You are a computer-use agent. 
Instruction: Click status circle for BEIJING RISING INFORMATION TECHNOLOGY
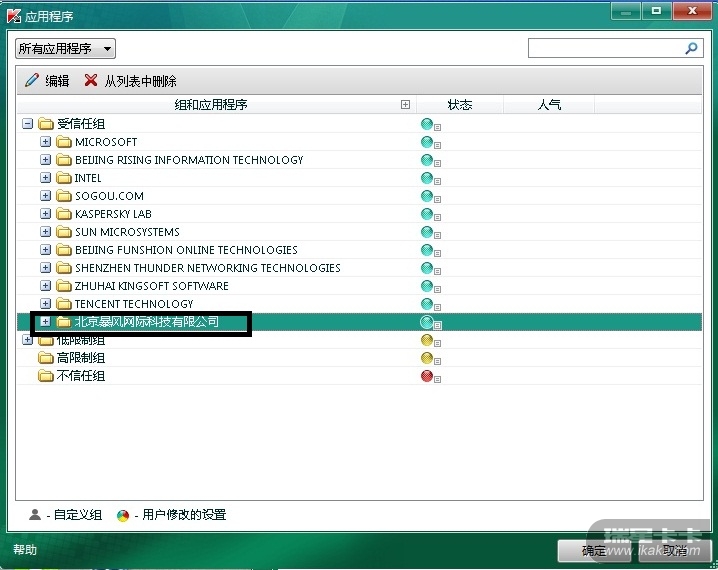(x=427, y=160)
